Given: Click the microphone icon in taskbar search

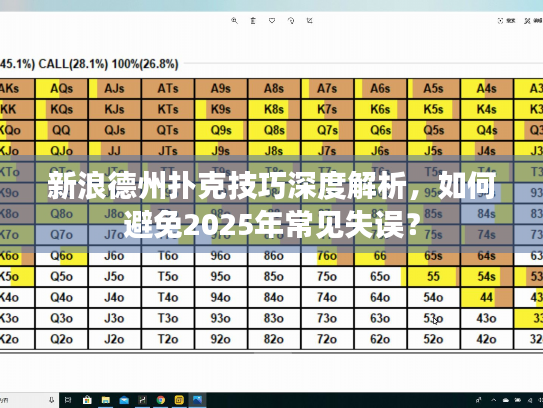Looking at the screenshot, I should pyautogui.click(x=52, y=400).
